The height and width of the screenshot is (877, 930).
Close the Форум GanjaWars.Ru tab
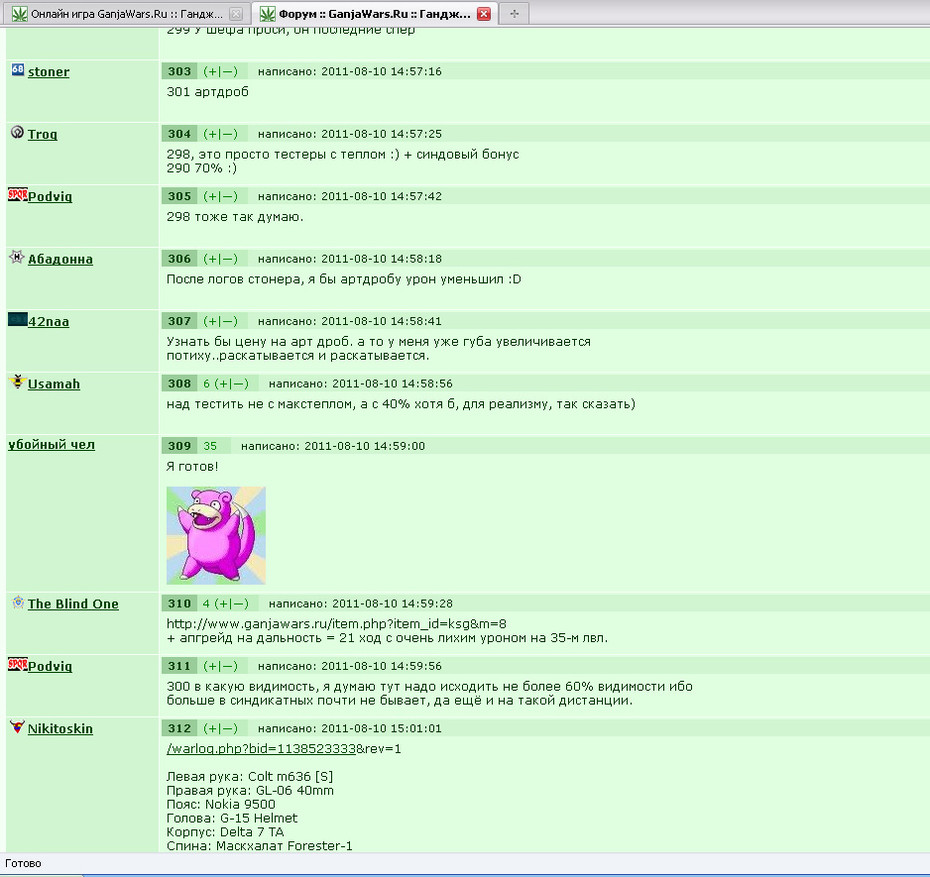point(484,14)
